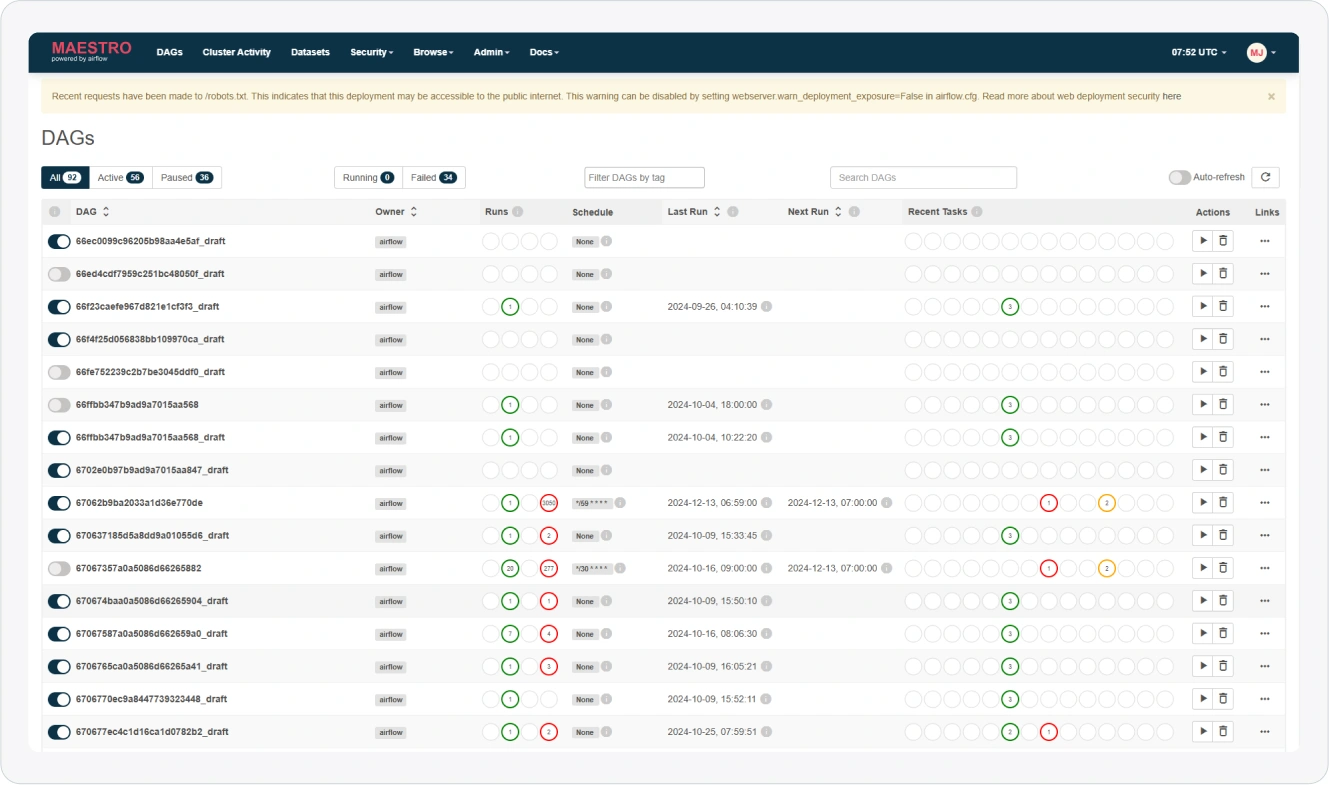Screen dimensions: 1329x785
Task: Filter by Running 0 DAGs
Action: click(368, 177)
